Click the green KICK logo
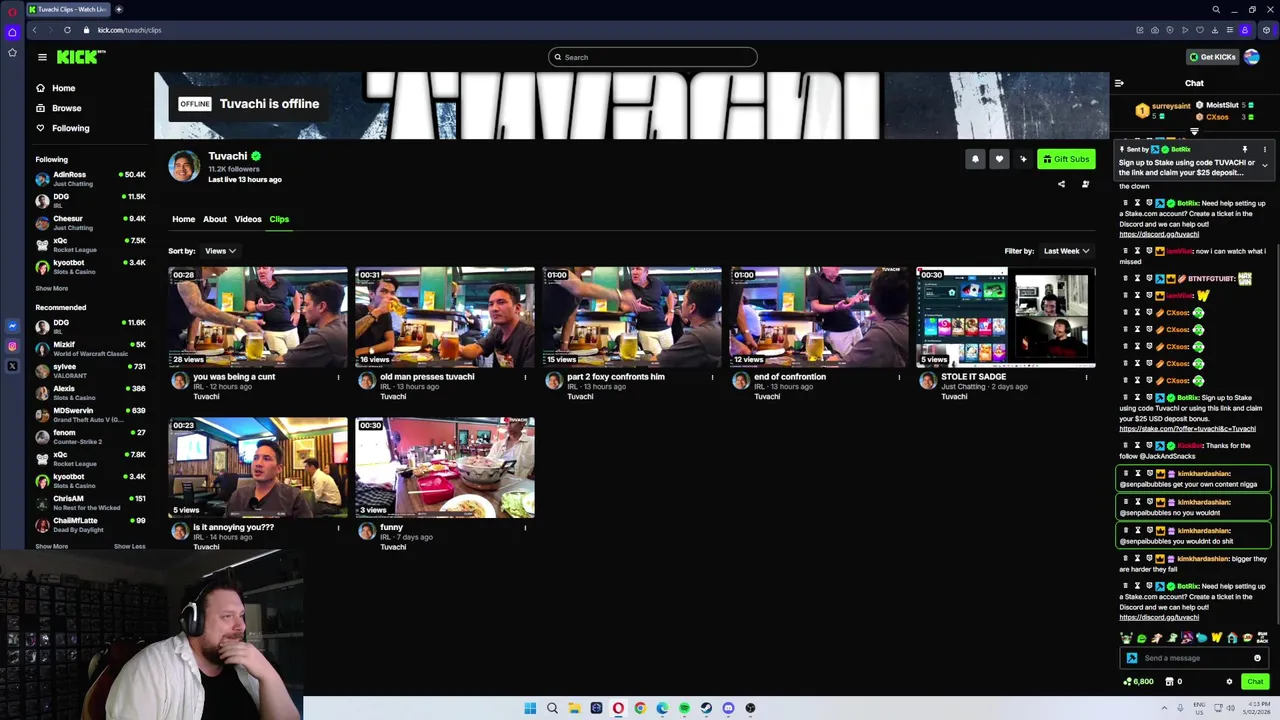Screen dimensions: 1280x720 pos(81,57)
